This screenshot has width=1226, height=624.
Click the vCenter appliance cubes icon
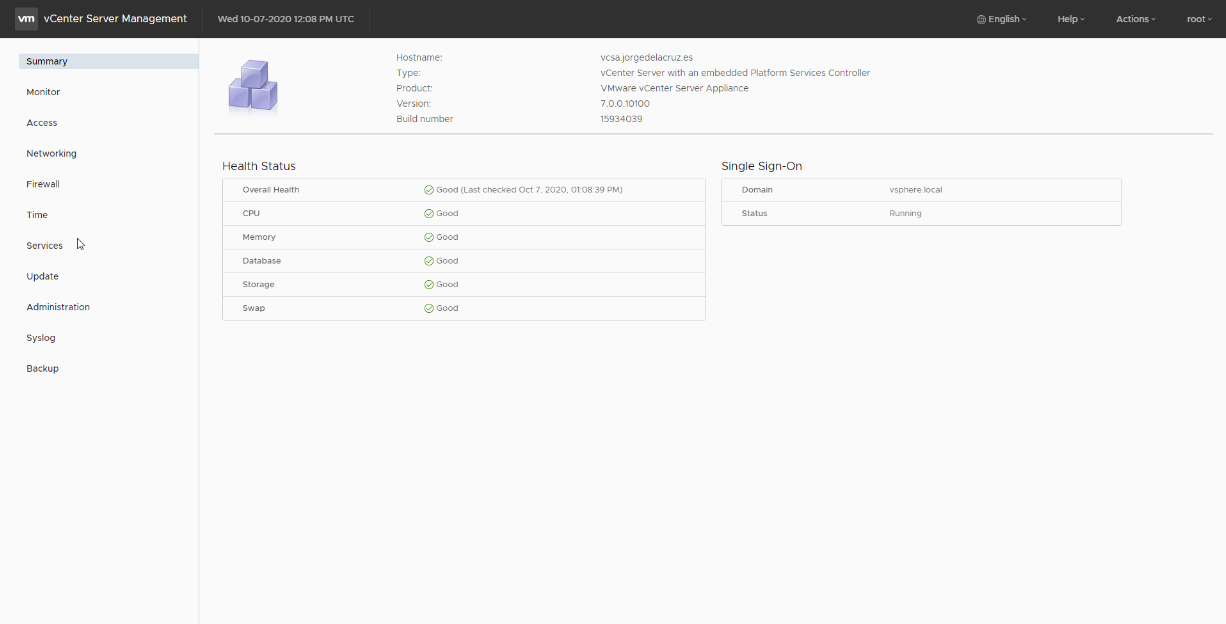[x=253, y=86]
